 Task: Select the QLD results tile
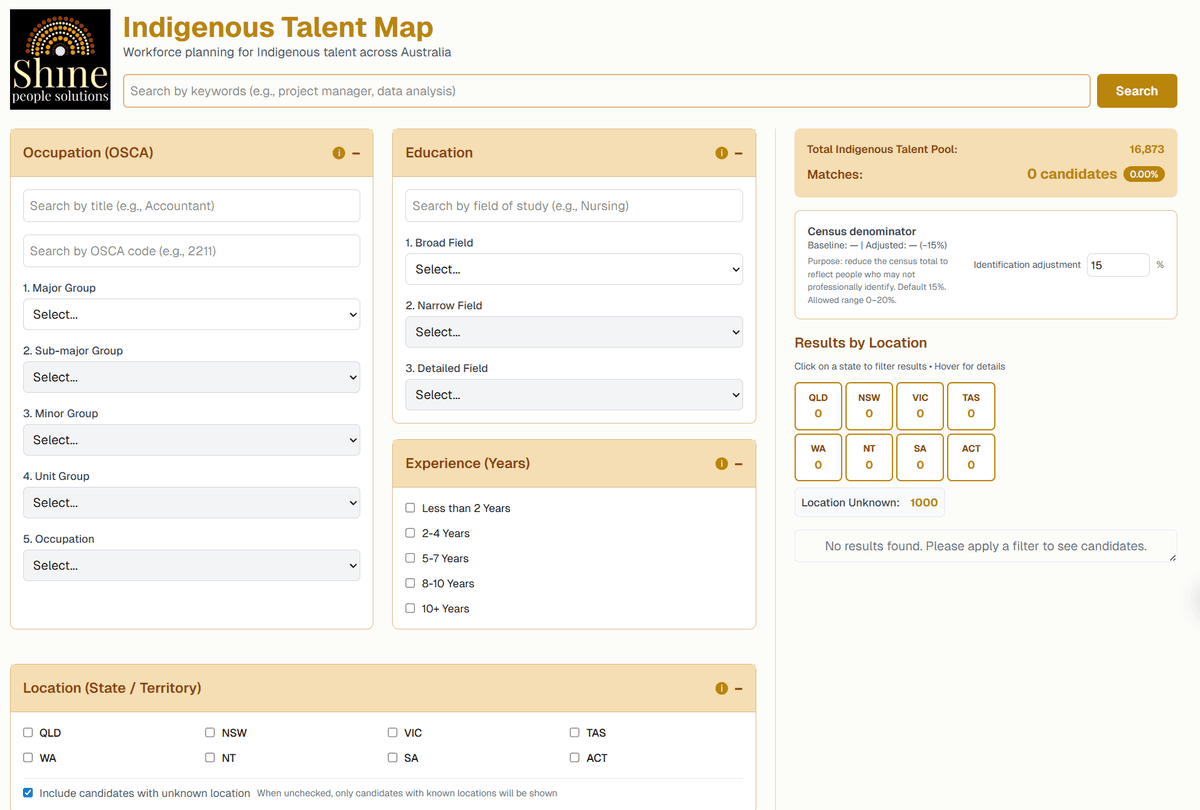(817, 405)
